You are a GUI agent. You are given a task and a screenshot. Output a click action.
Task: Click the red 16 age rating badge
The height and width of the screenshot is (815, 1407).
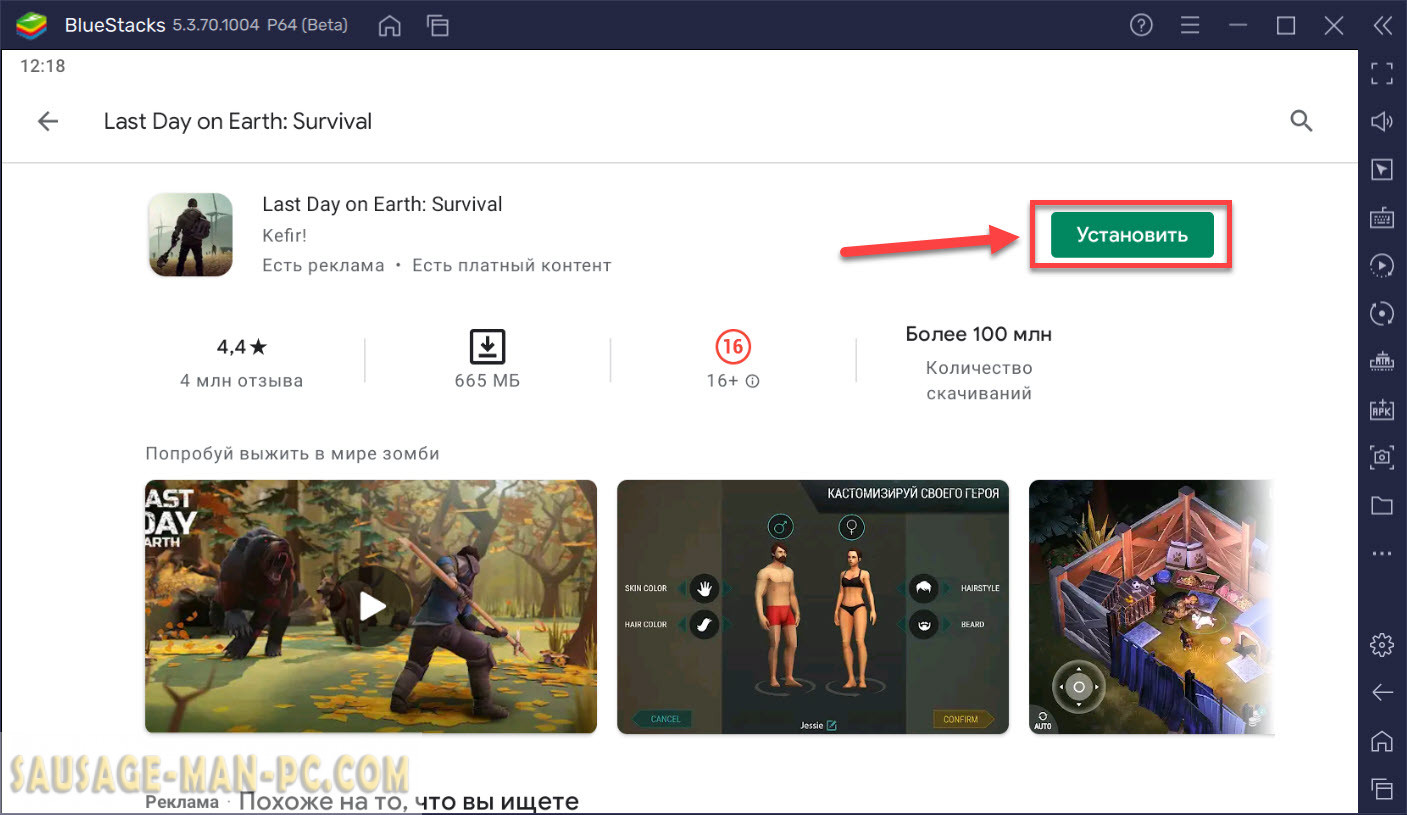pyautogui.click(x=733, y=347)
